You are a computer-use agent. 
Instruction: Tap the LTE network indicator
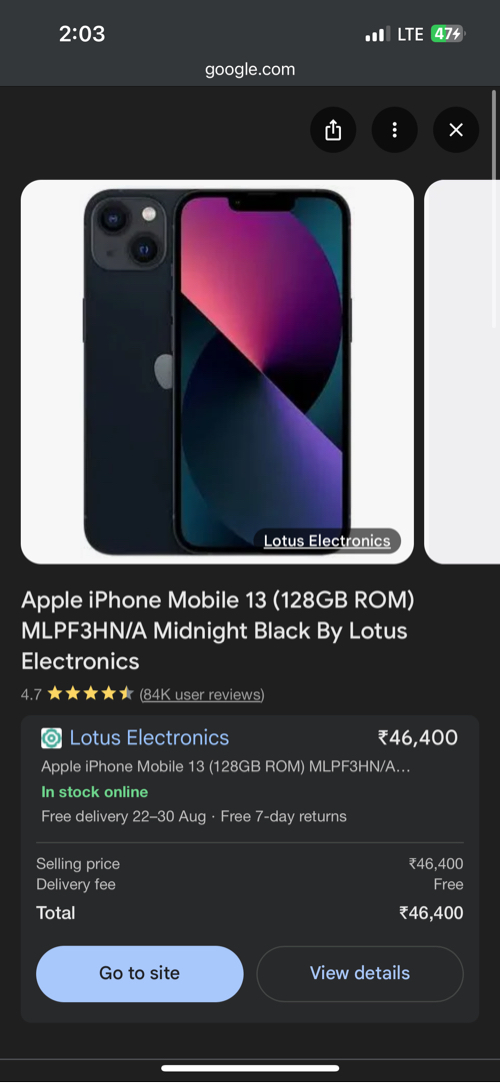click(410, 34)
